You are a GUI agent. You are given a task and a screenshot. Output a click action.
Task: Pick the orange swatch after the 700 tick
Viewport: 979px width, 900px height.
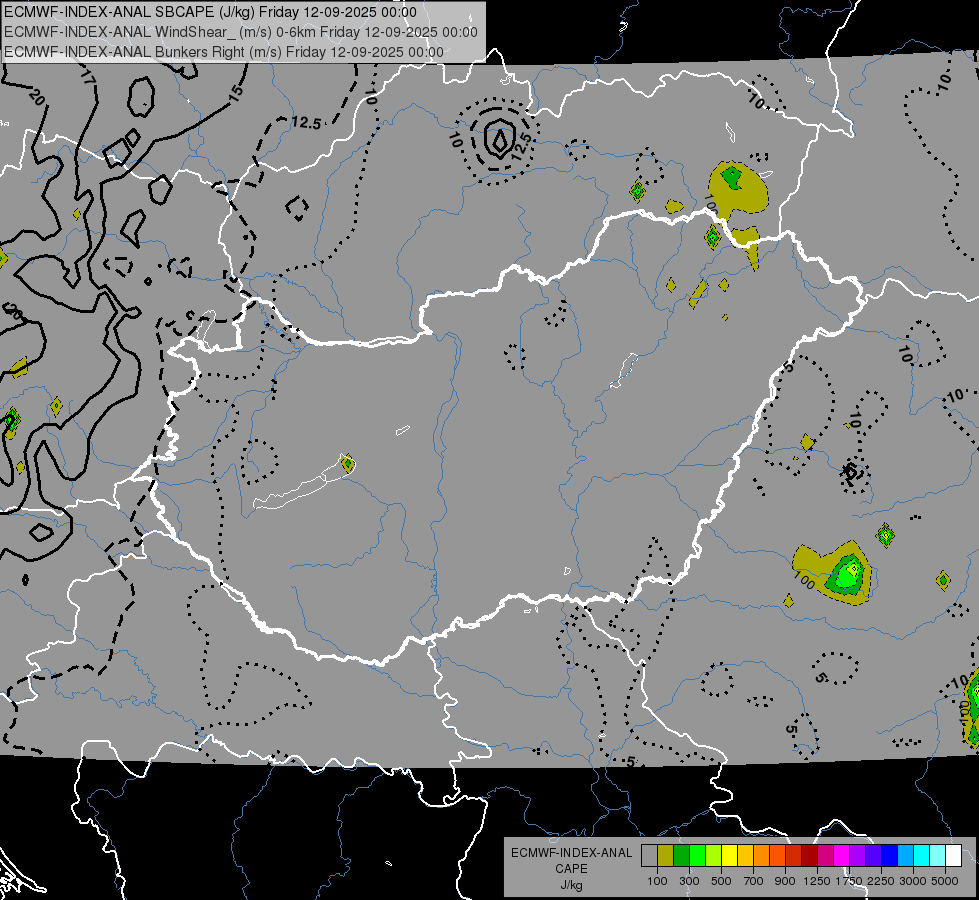point(761,855)
